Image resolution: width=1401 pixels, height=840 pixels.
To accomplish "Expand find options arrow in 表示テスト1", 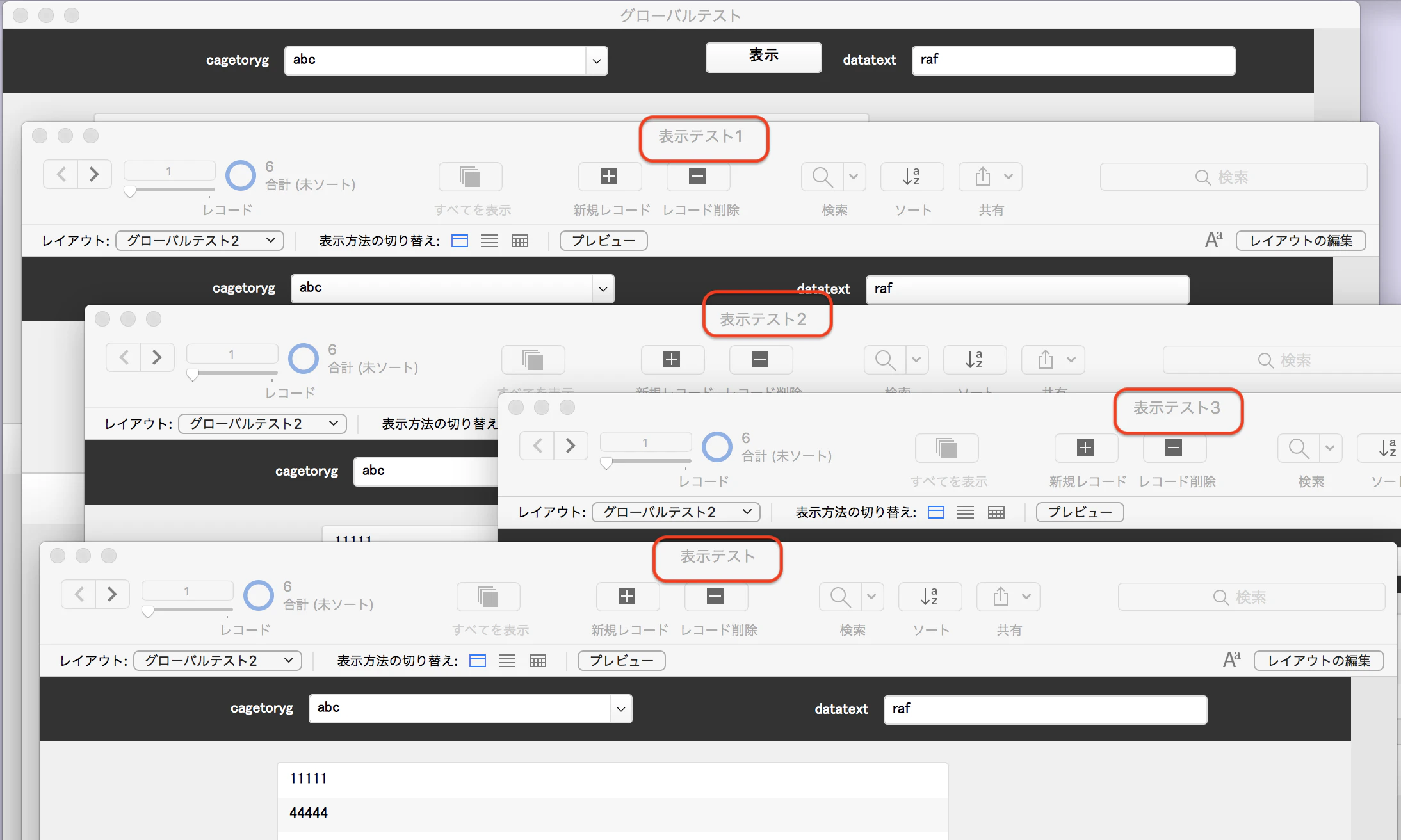I will [x=854, y=177].
